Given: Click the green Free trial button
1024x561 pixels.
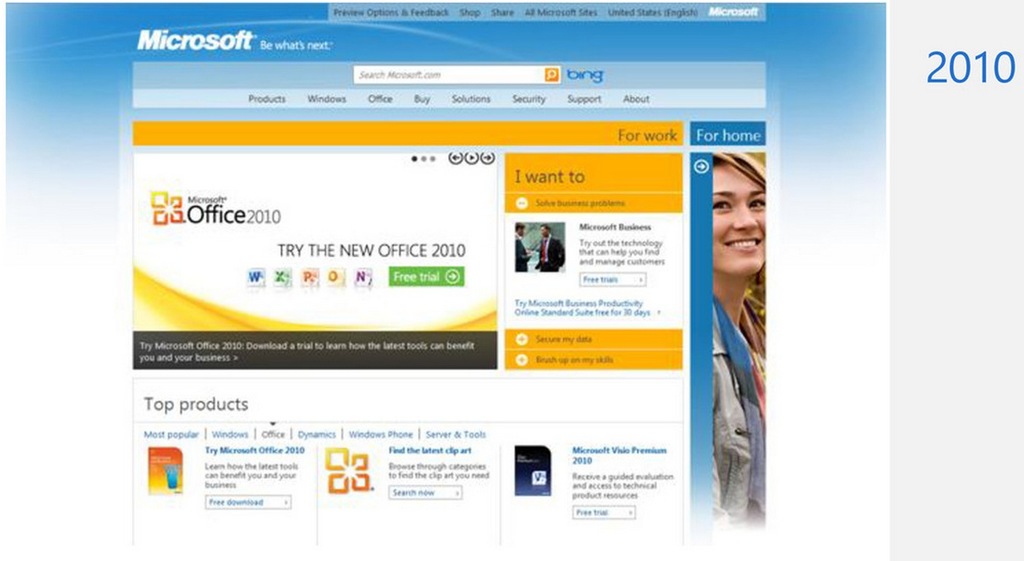Looking at the screenshot, I should click(426, 277).
